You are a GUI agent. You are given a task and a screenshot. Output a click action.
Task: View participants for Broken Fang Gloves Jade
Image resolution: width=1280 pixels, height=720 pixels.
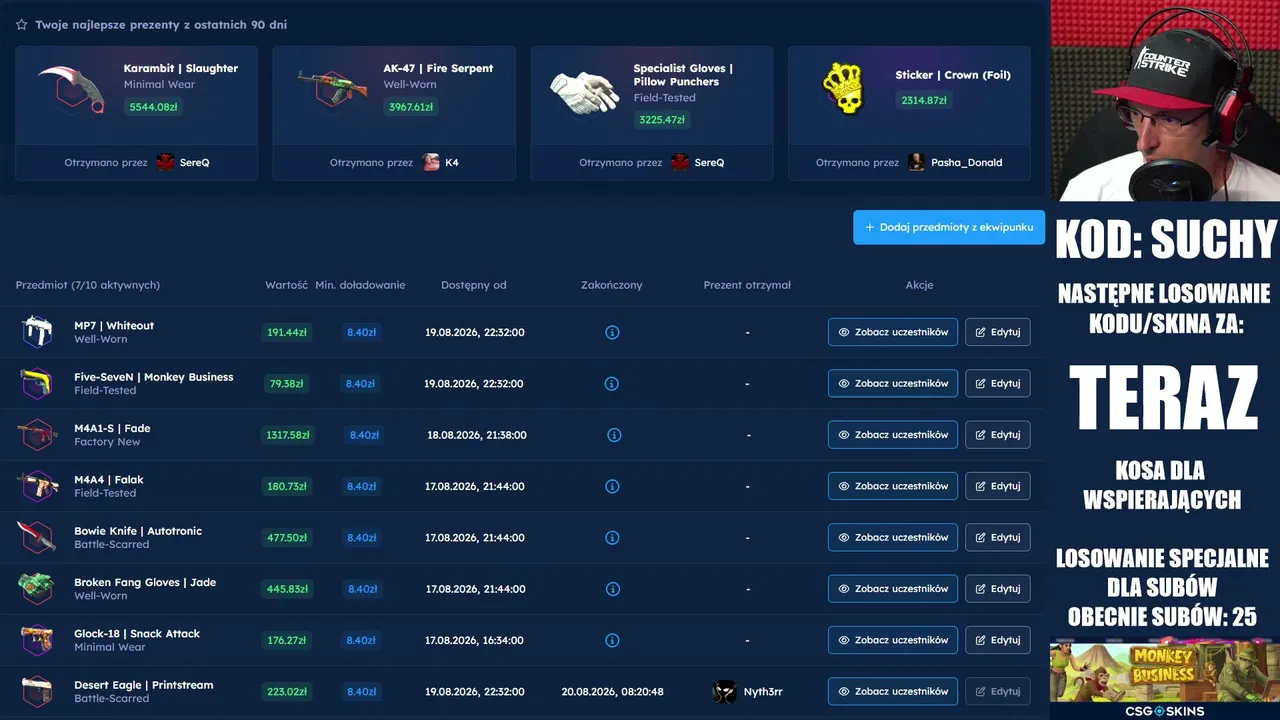(x=893, y=589)
